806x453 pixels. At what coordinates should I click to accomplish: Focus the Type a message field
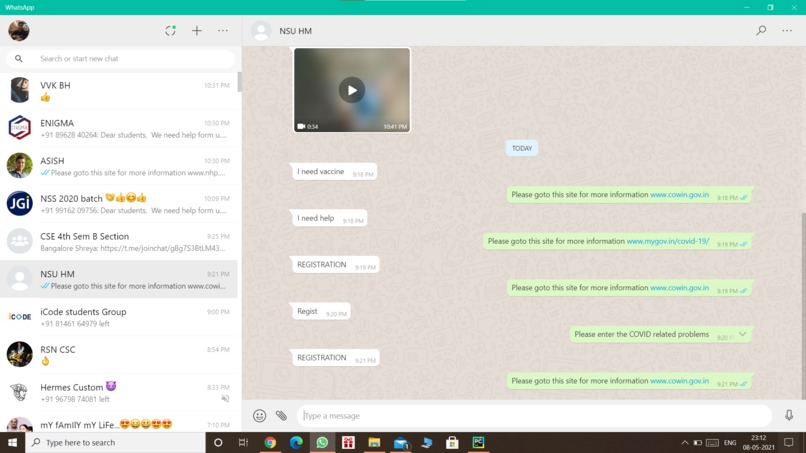click(x=534, y=415)
